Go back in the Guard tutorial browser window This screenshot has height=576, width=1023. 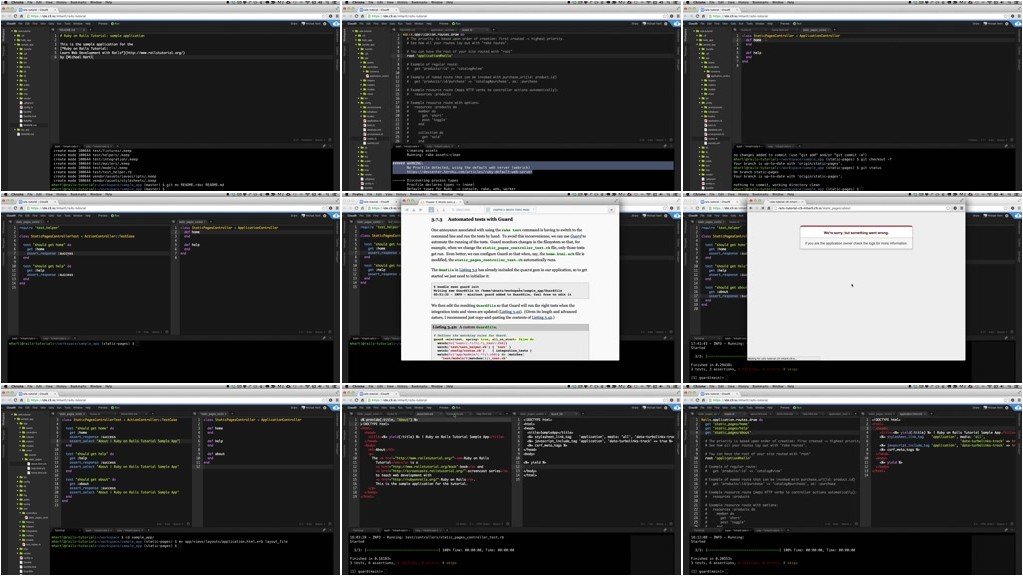pyautogui.click(x=407, y=210)
